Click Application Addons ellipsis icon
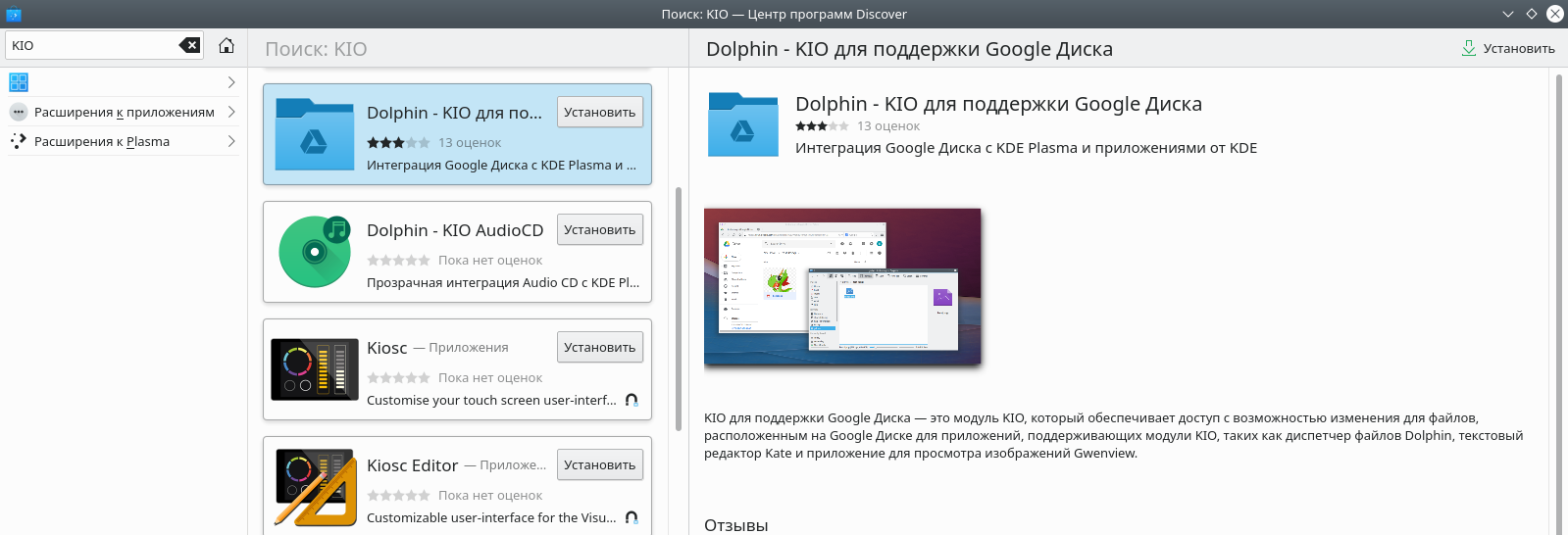 tap(19, 112)
